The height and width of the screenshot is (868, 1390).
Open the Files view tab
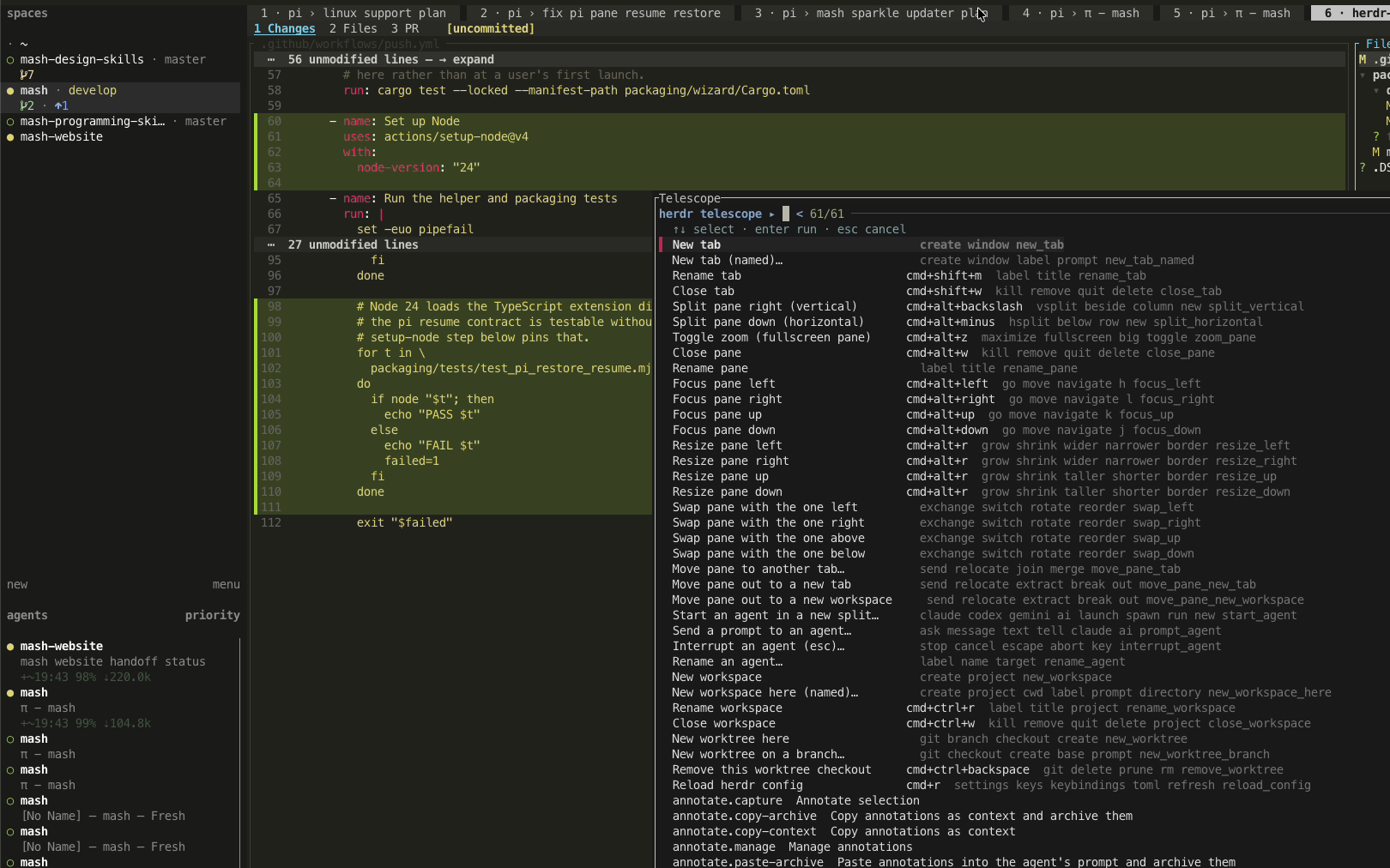point(354,28)
